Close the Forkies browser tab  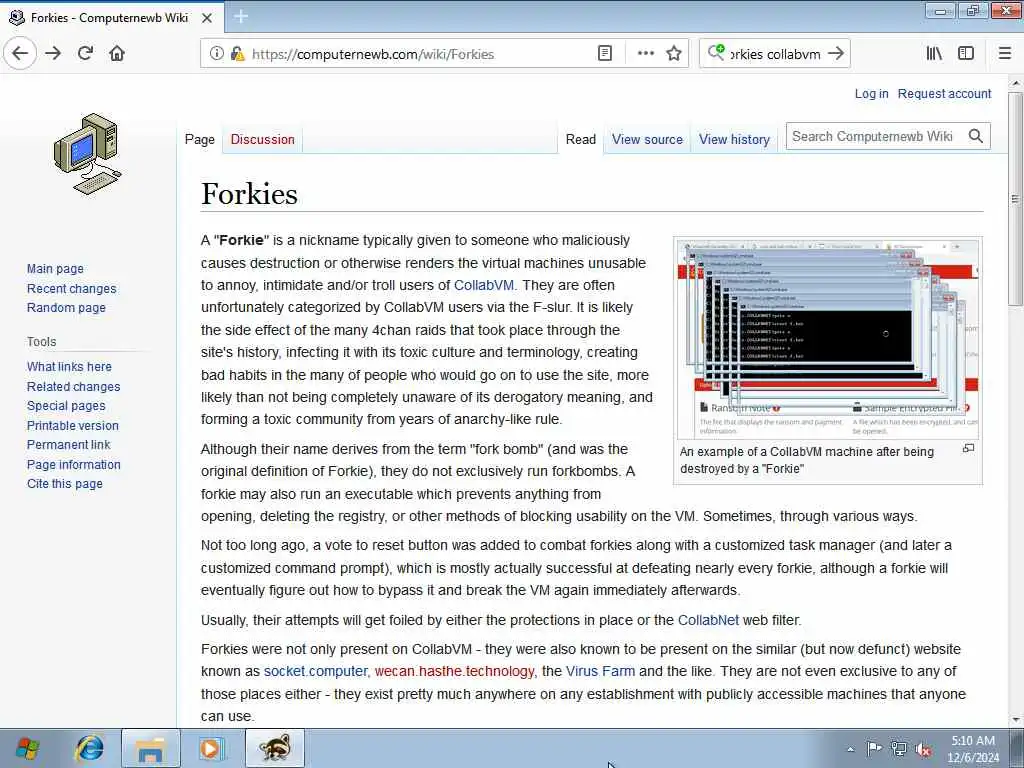pyautogui.click(x=207, y=18)
